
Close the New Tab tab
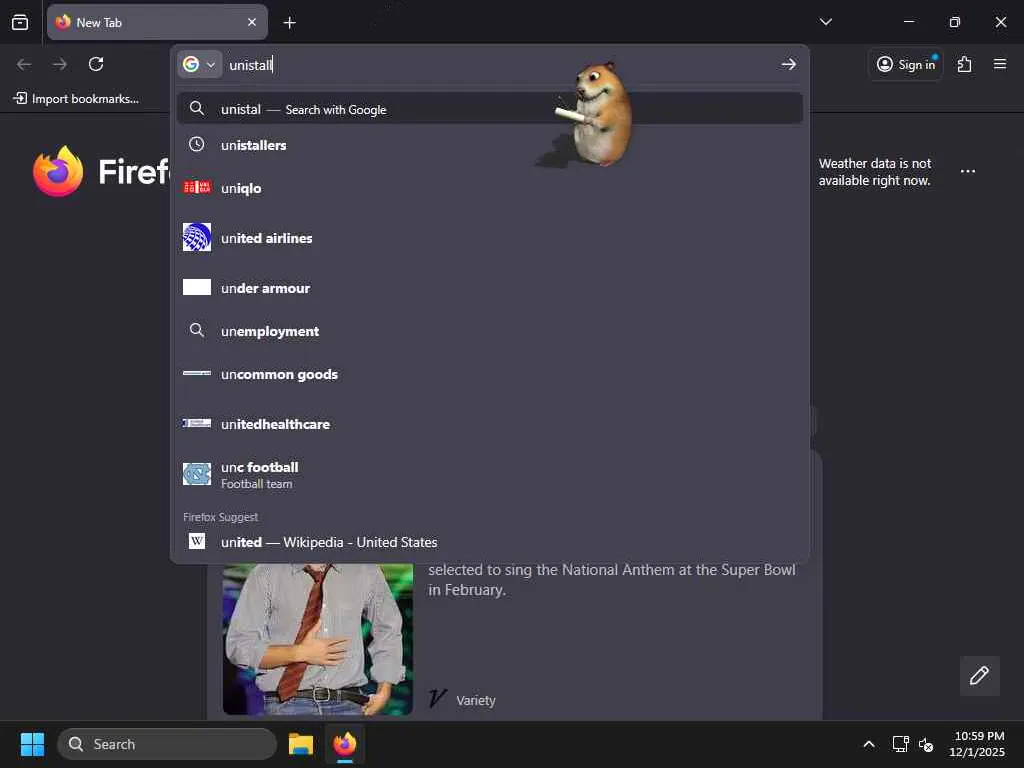pyautogui.click(x=251, y=22)
